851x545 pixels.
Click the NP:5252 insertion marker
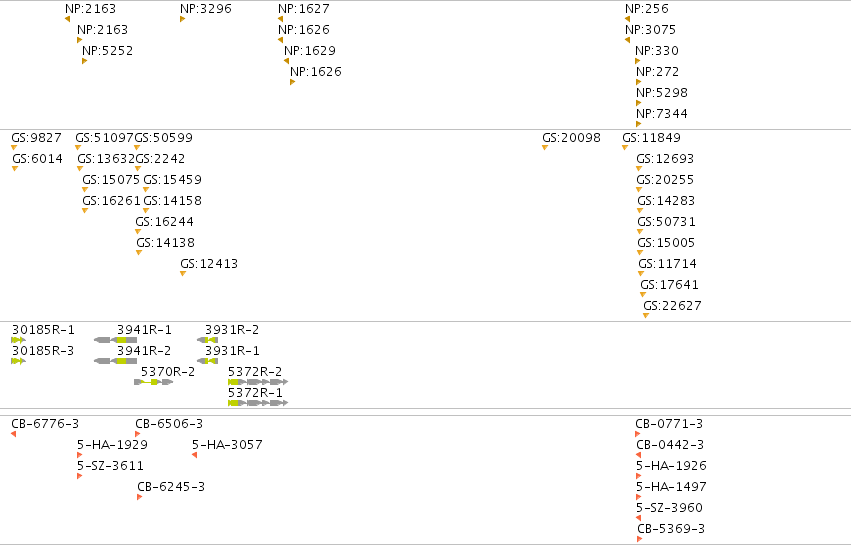coord(84,61)
